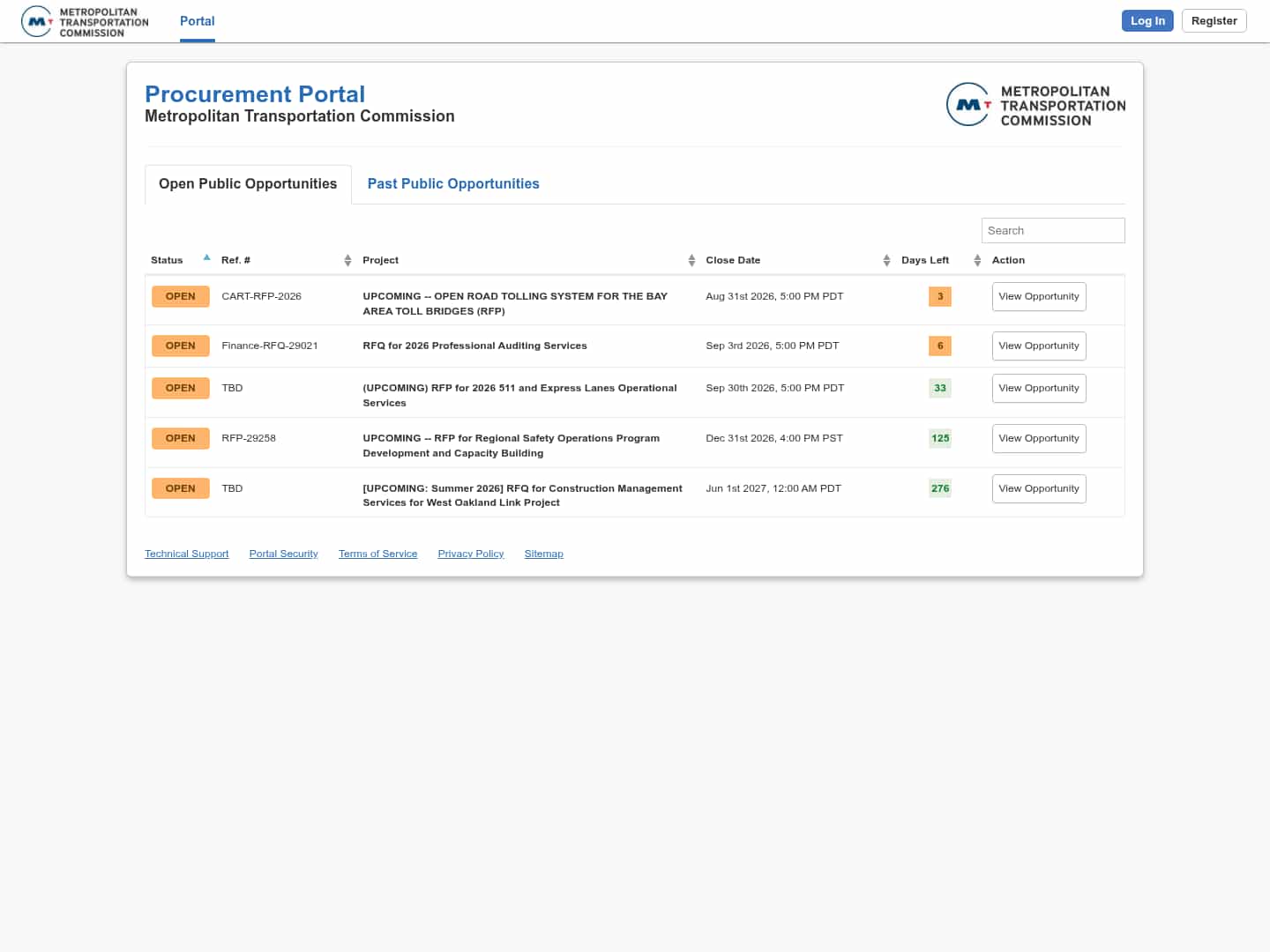Screen dimensions: 1270x952
Task: Open the Technical Support link
Action: pos(187,554)
